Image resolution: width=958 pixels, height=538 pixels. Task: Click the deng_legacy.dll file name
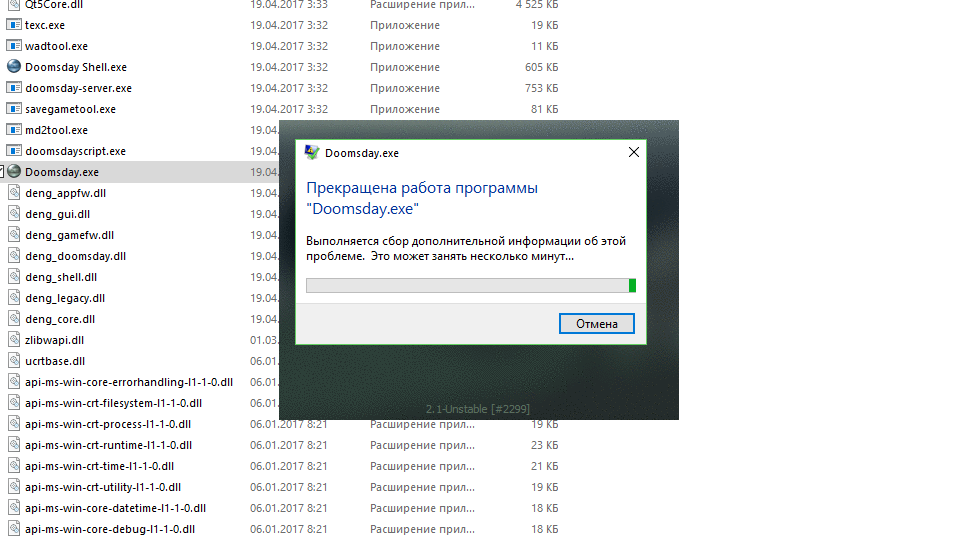pos(65,298)
